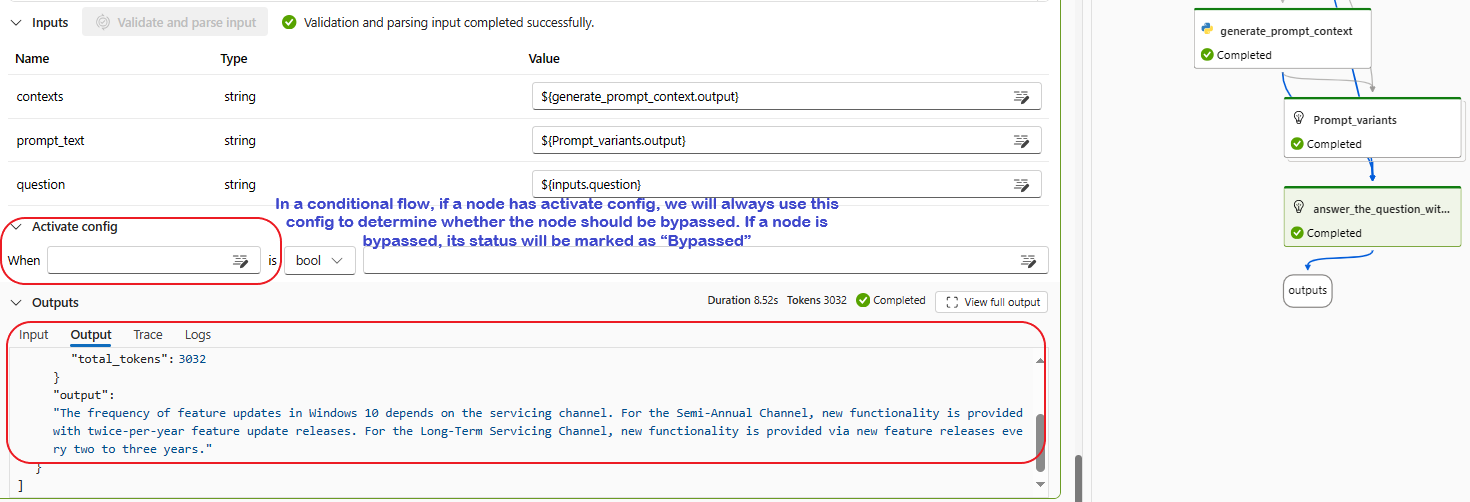Click lightbulb icon on answer_the_question node

coord(1299,208)
